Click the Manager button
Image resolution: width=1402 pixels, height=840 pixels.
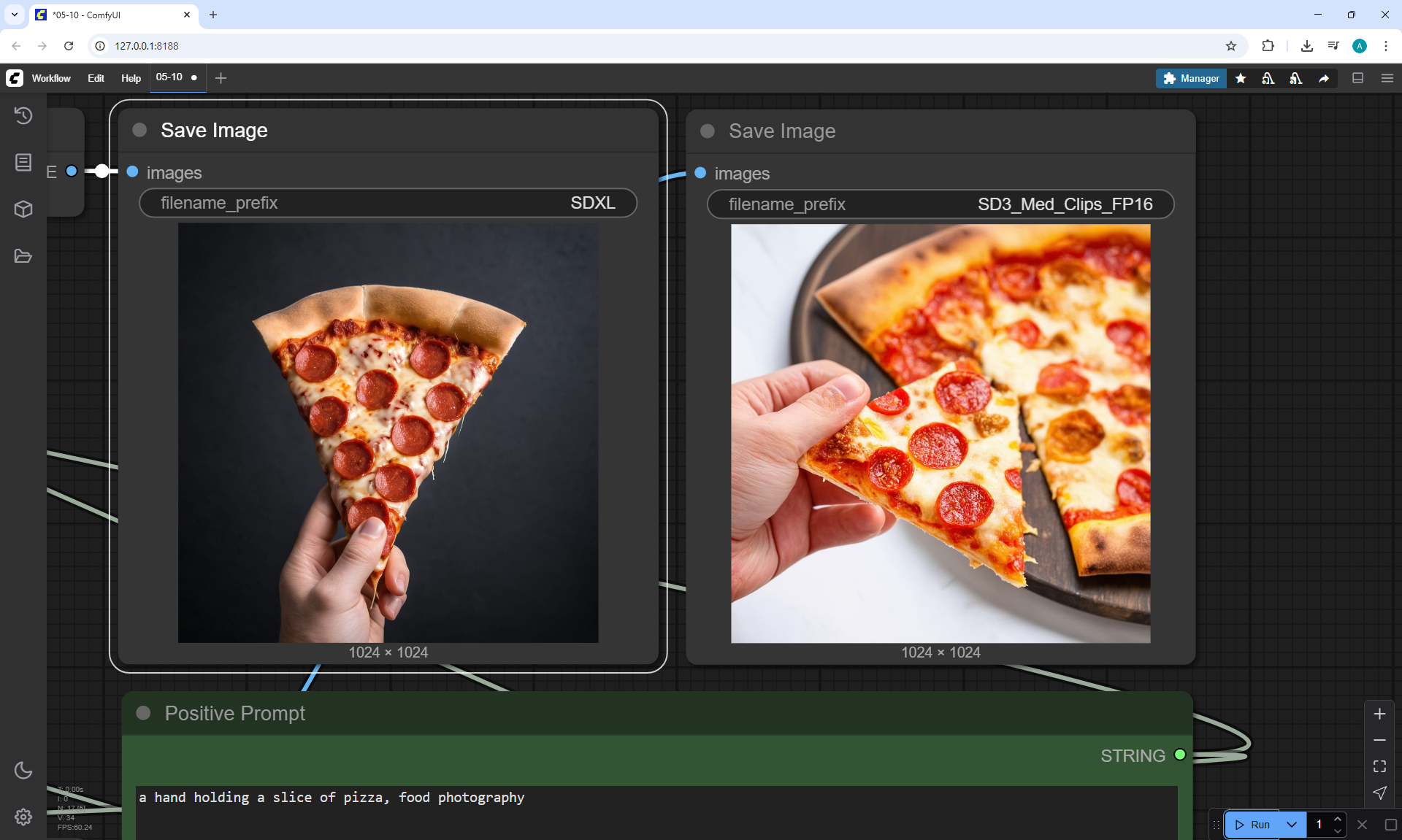click(x=1191, y=78)
